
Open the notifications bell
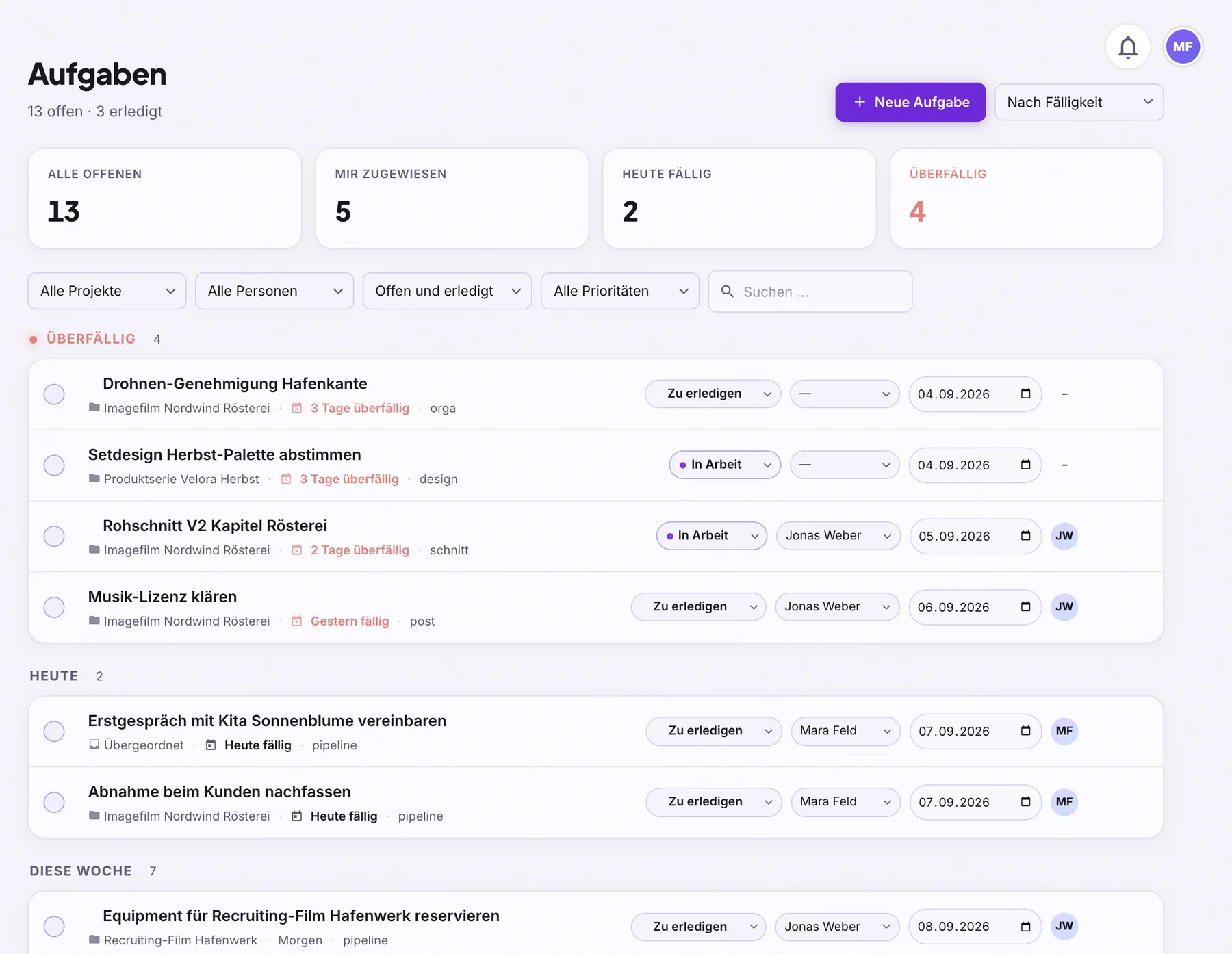pos(1128,47)
